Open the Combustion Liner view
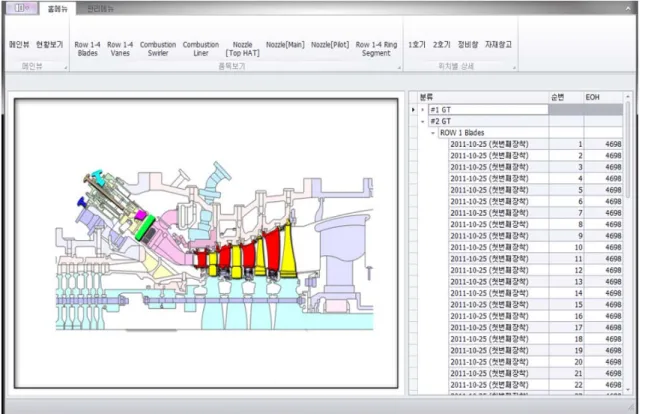The height and width of the screenshot is (414, 645). (x=201, y=49)
